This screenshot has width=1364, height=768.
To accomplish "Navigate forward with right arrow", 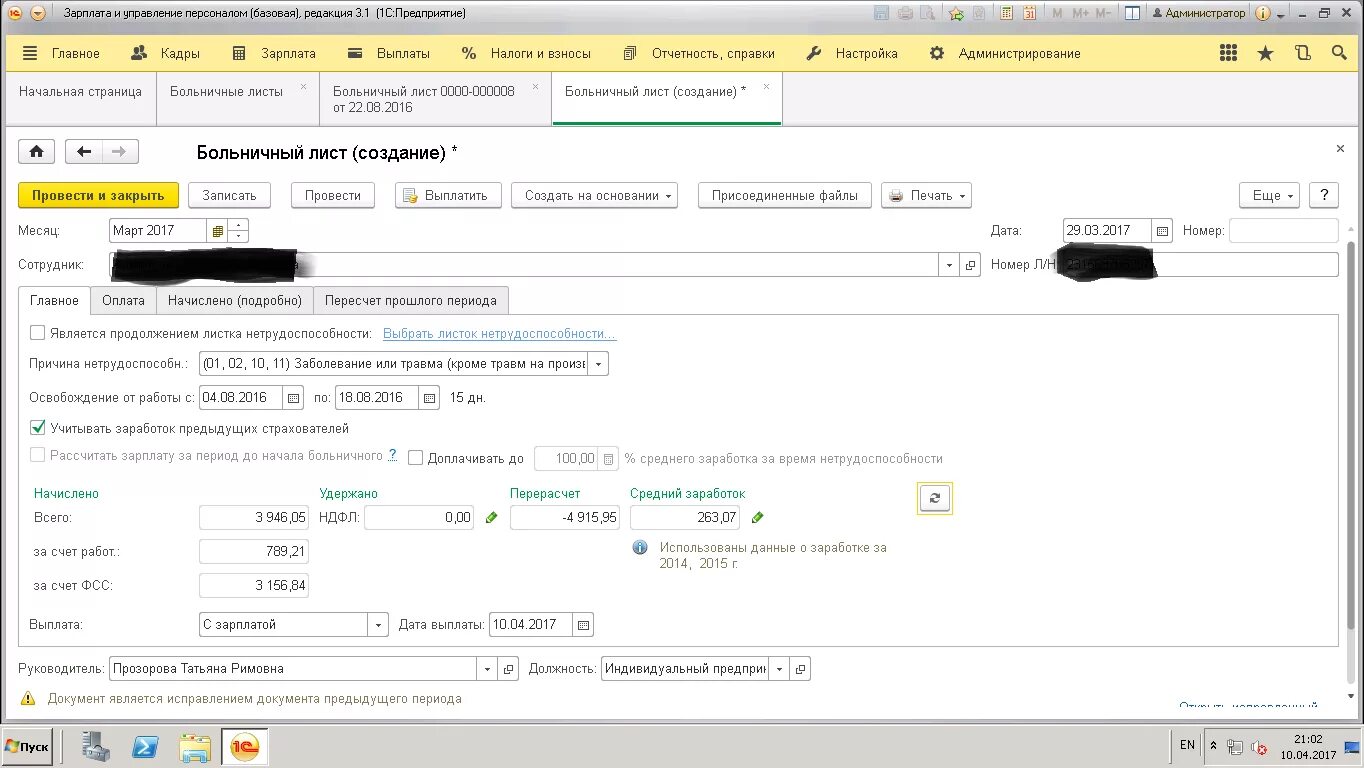I will pos(119,152).
